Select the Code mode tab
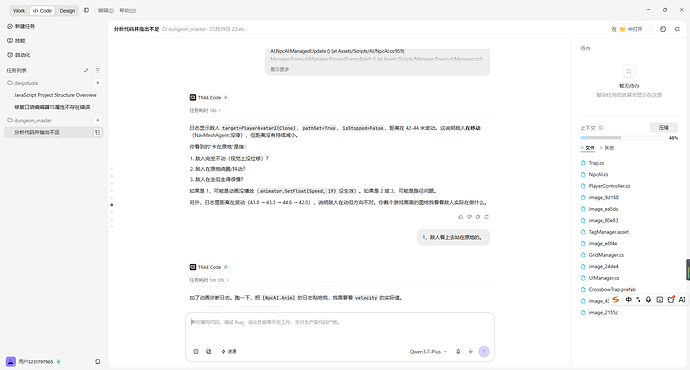The width and height of the screenshot is (690, 370). (x=42, y=11)
